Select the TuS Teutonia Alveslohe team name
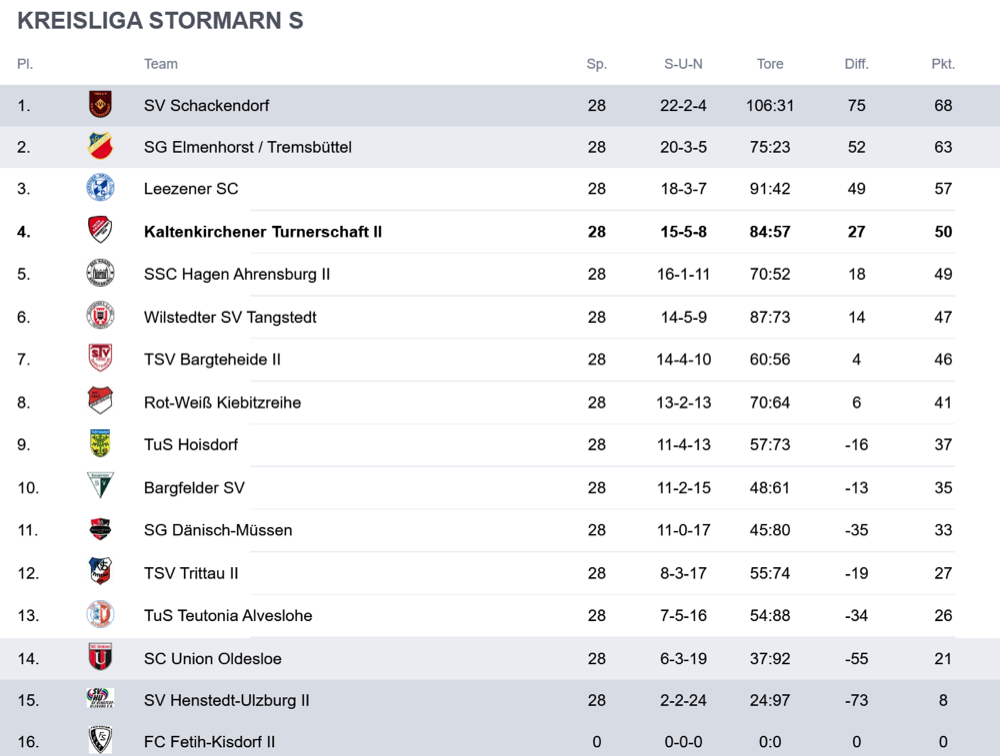This screenshot has width=1000, height=756. coord(228,615)
